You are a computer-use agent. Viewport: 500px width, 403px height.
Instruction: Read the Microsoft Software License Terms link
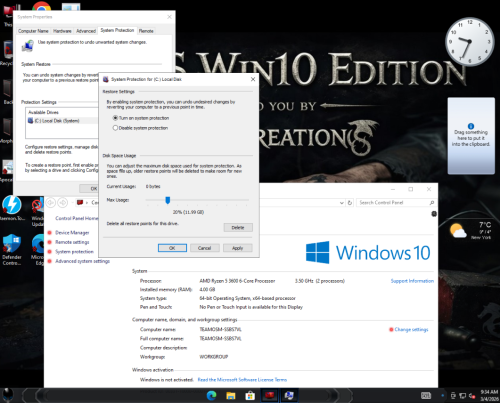[x=242, y=380]
